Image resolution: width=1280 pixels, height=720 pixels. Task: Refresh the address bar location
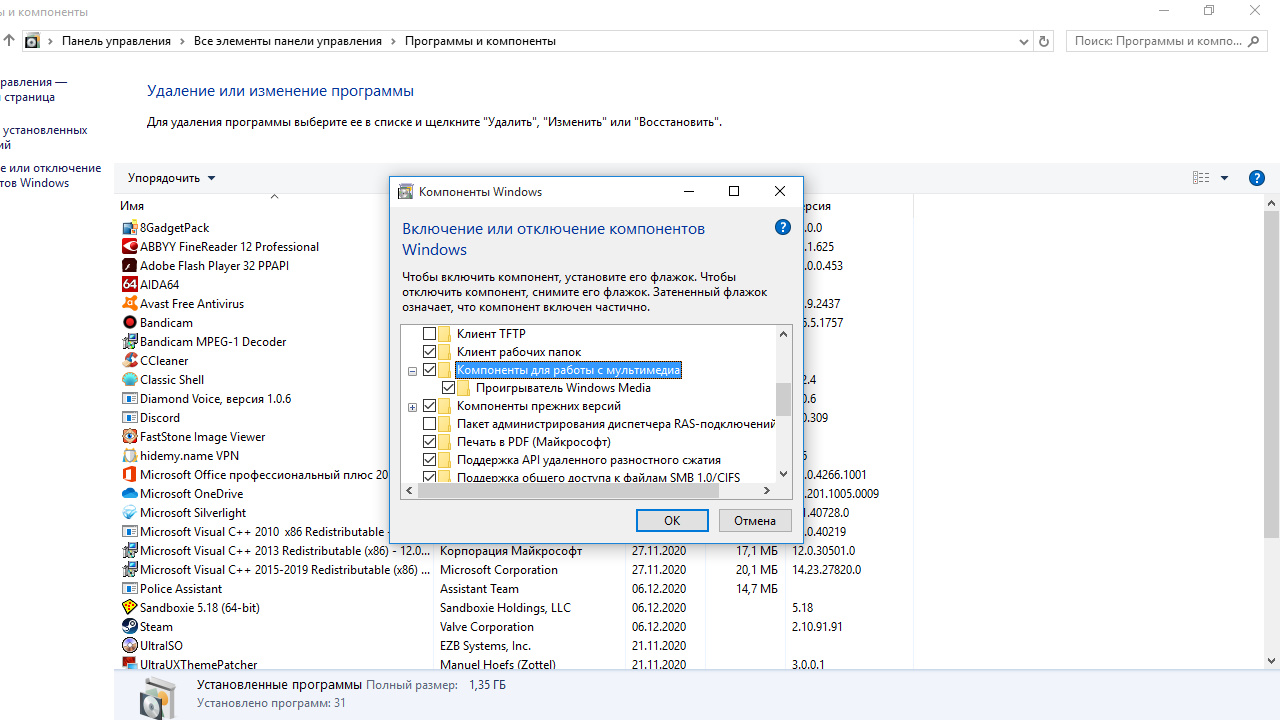coord(1045,41)
